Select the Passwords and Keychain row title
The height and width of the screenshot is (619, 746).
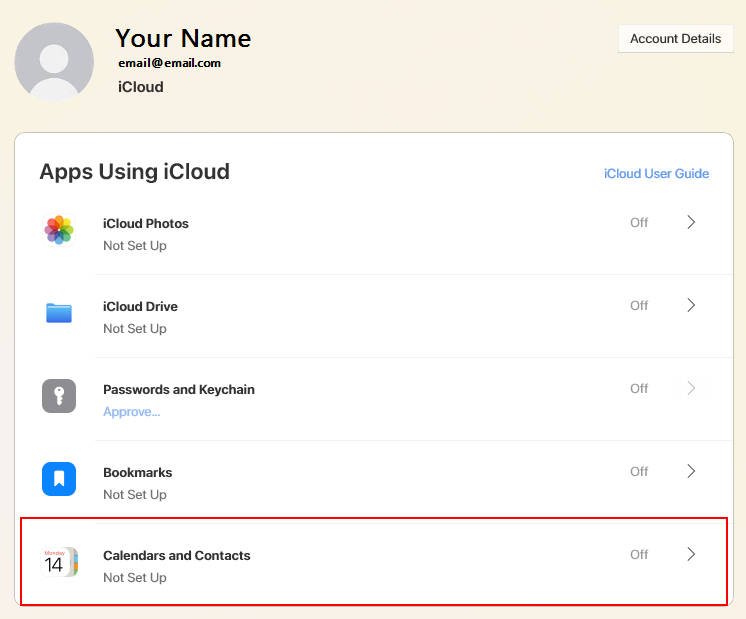pyautogui.click(x=178, y=389)
